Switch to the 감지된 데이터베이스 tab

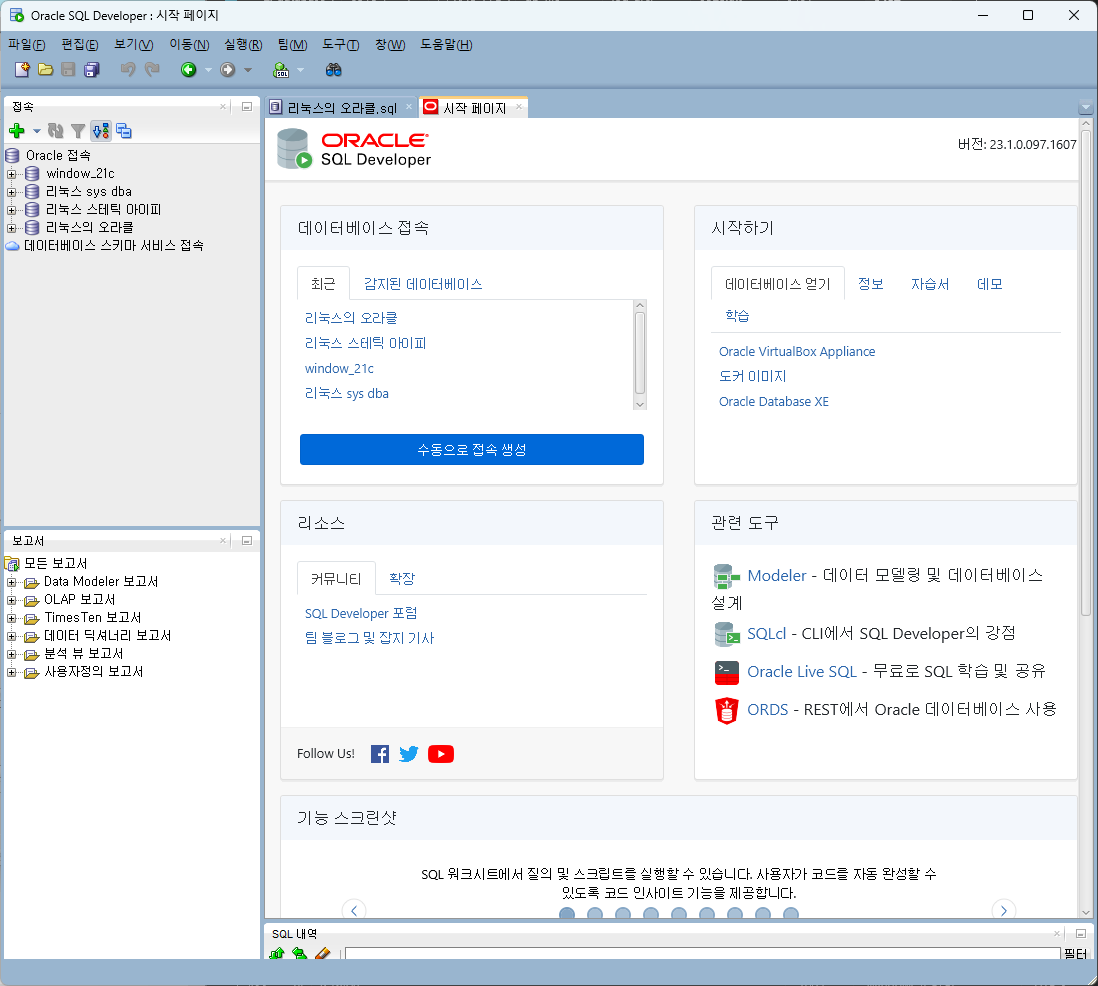coord(423,284)
